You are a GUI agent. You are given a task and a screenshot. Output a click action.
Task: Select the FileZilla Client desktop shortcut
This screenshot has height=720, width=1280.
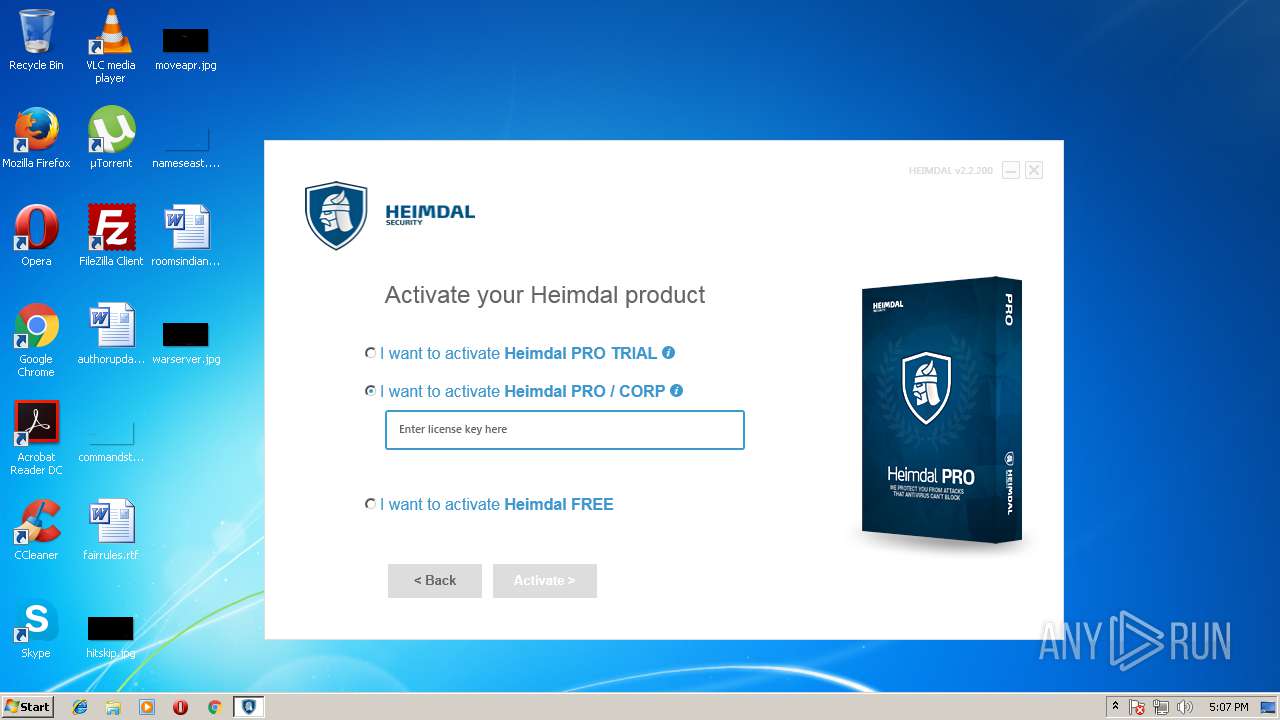coord(110,236)
